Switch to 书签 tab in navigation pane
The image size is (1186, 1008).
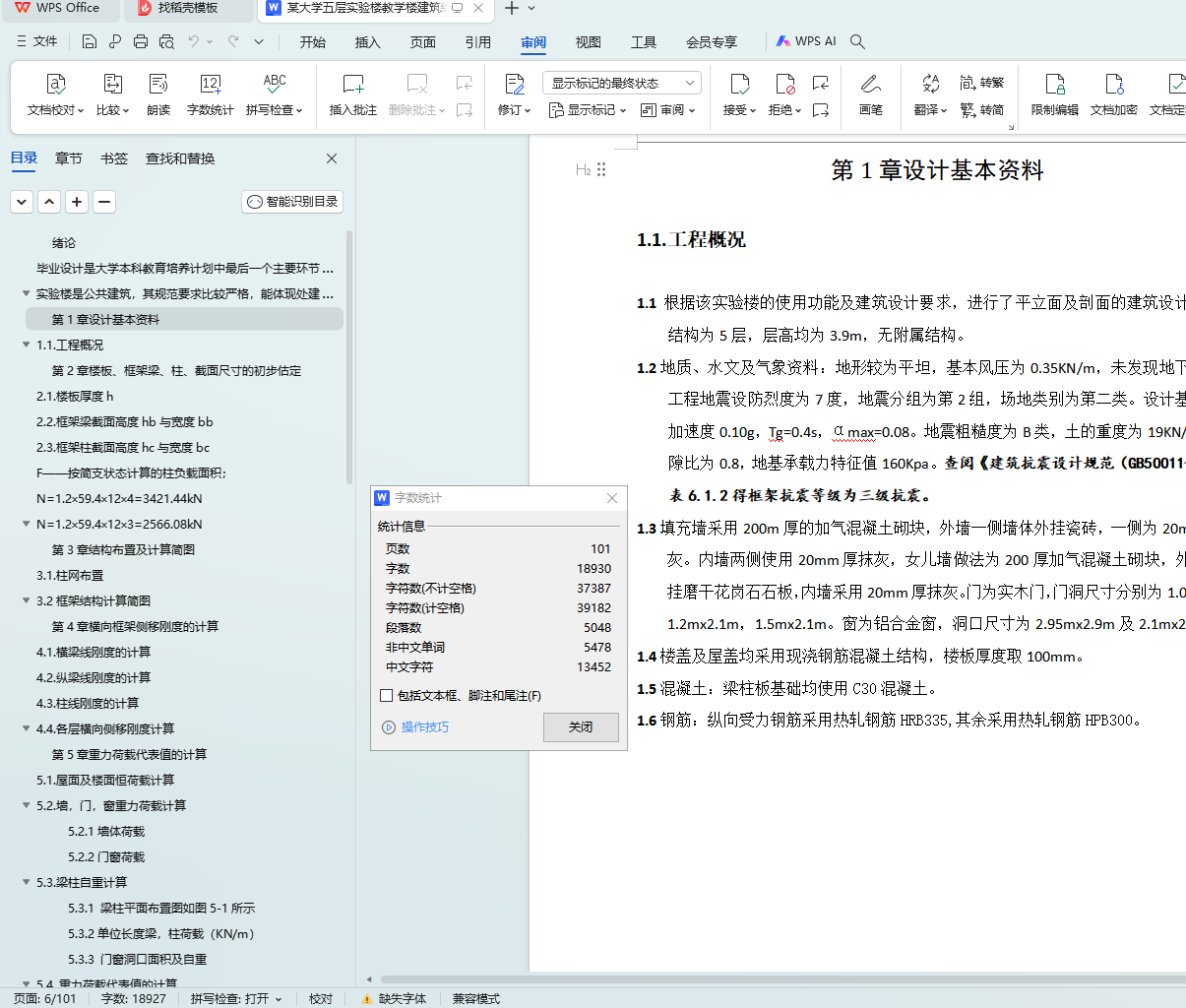pos(114,158)
